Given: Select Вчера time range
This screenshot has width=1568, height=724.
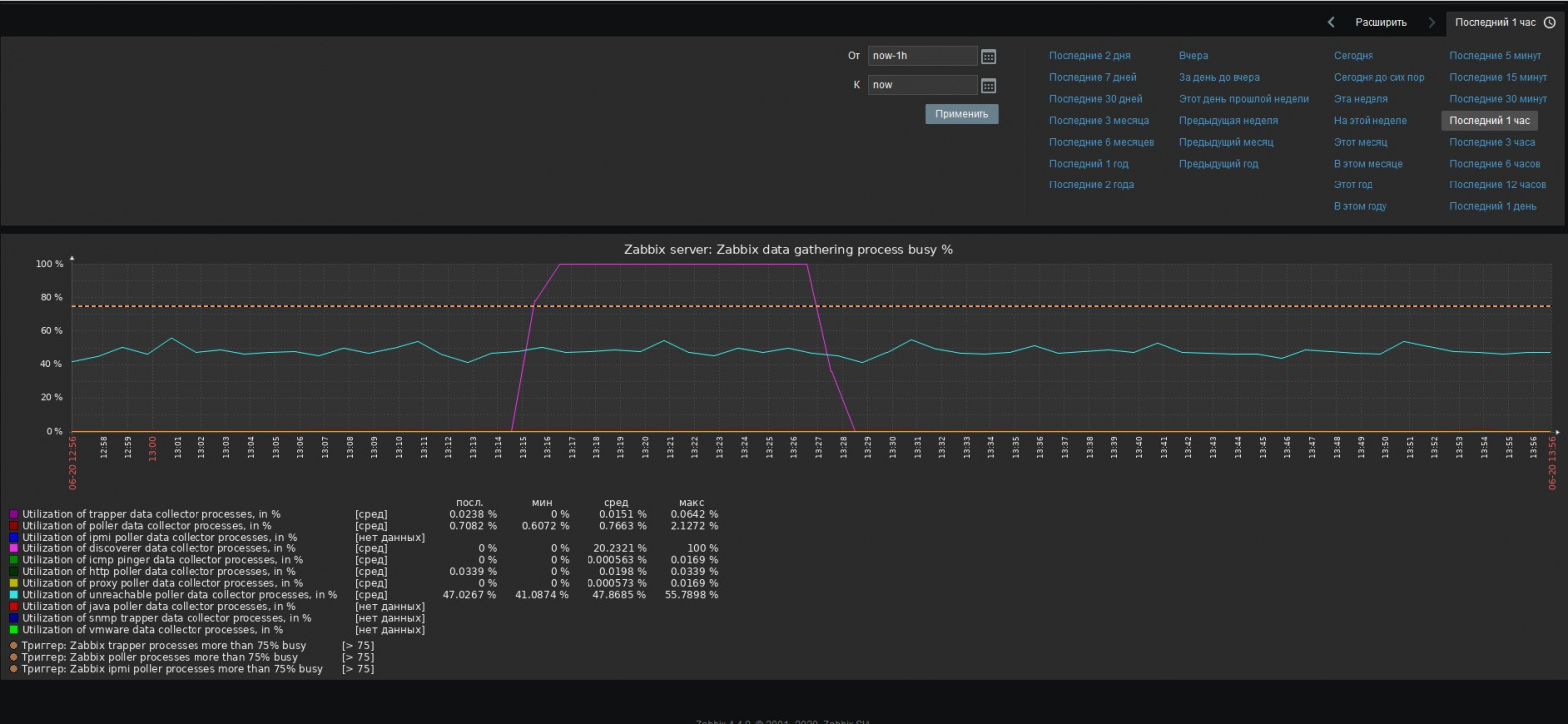Looking at the screenshot, I should click(1193, 56).
